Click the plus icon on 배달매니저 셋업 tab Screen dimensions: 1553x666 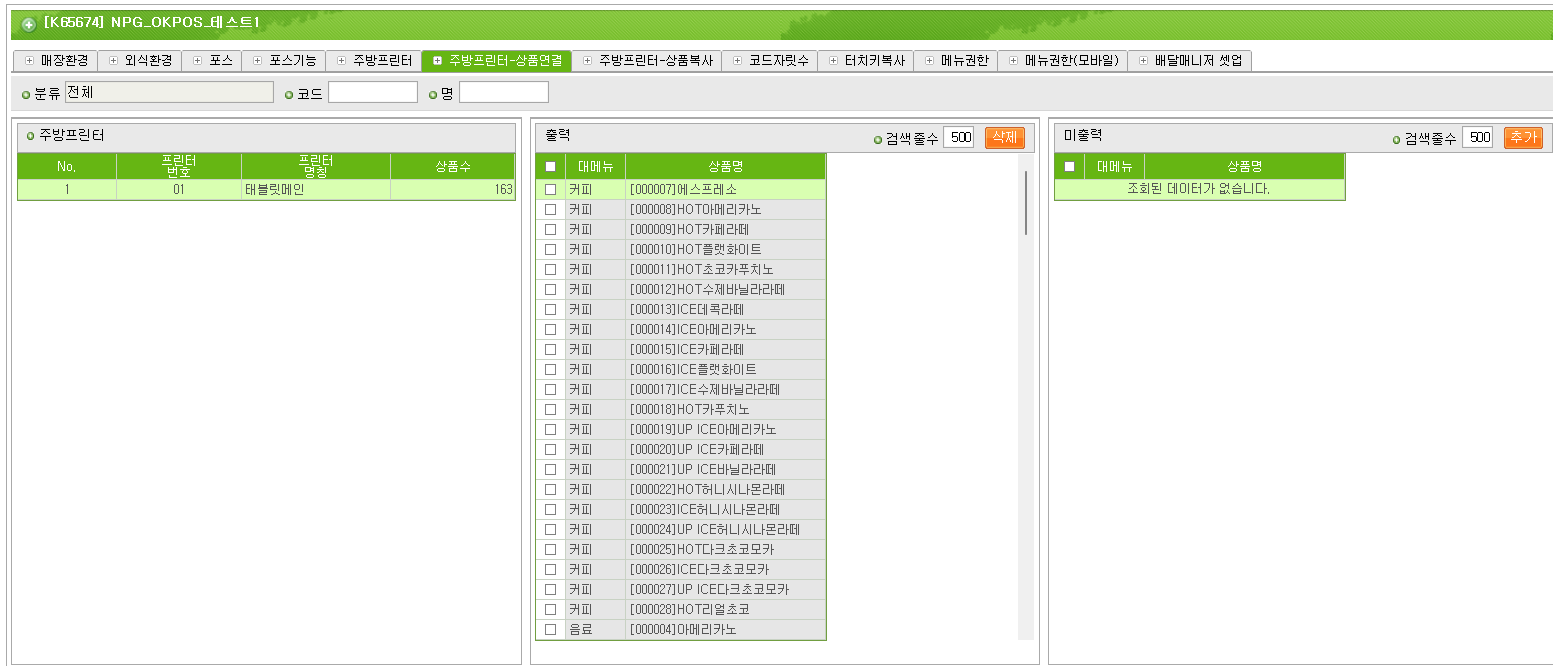click(x=1144, y=61)
